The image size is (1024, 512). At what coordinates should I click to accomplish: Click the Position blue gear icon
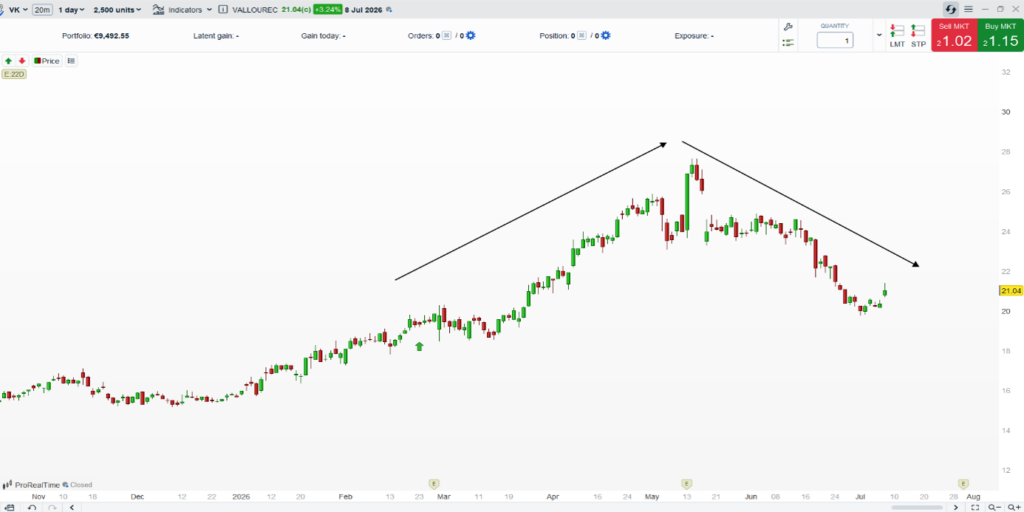click(x=605, y=36)
